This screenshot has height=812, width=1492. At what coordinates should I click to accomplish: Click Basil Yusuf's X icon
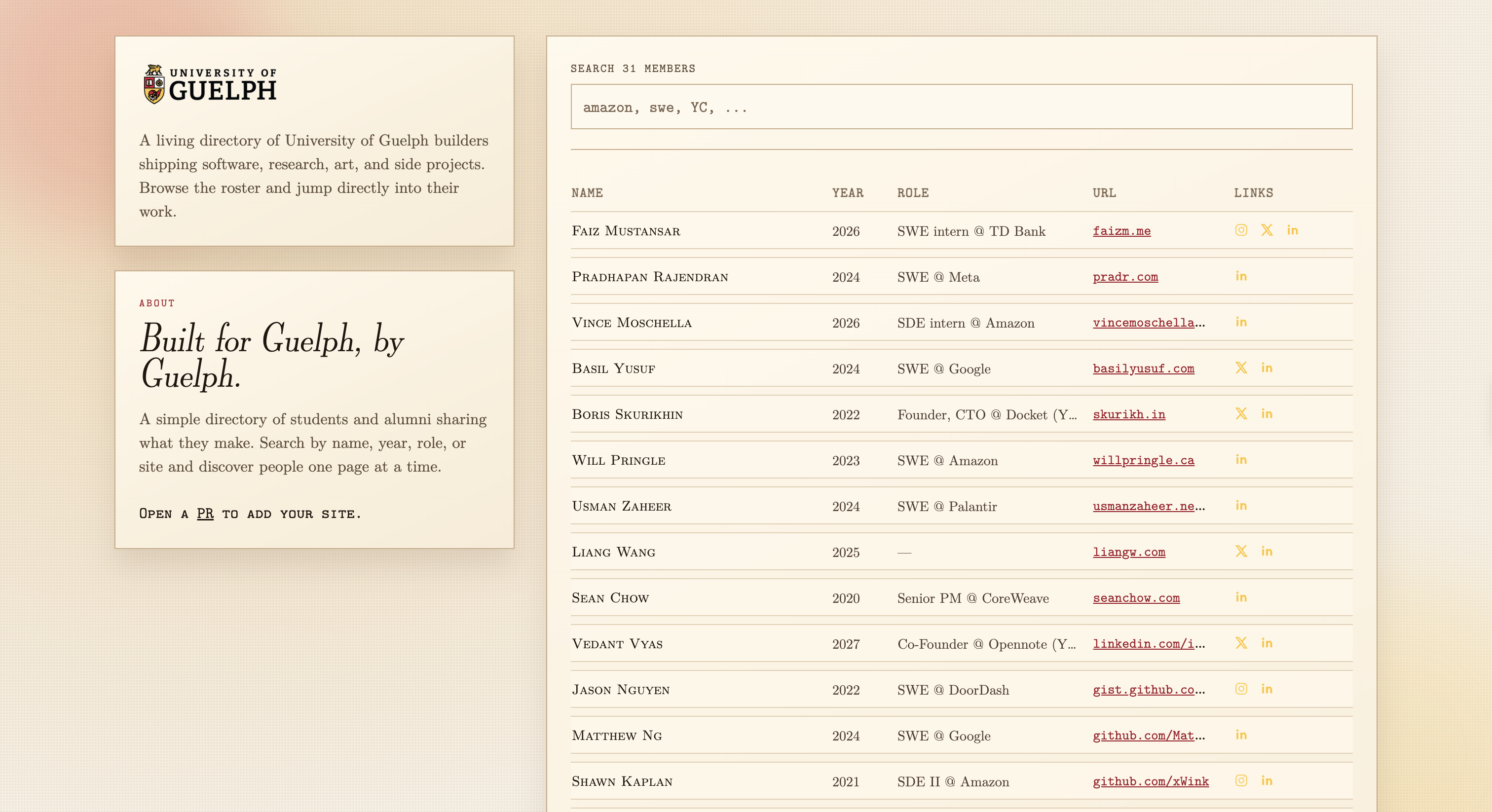(1241, 368)
